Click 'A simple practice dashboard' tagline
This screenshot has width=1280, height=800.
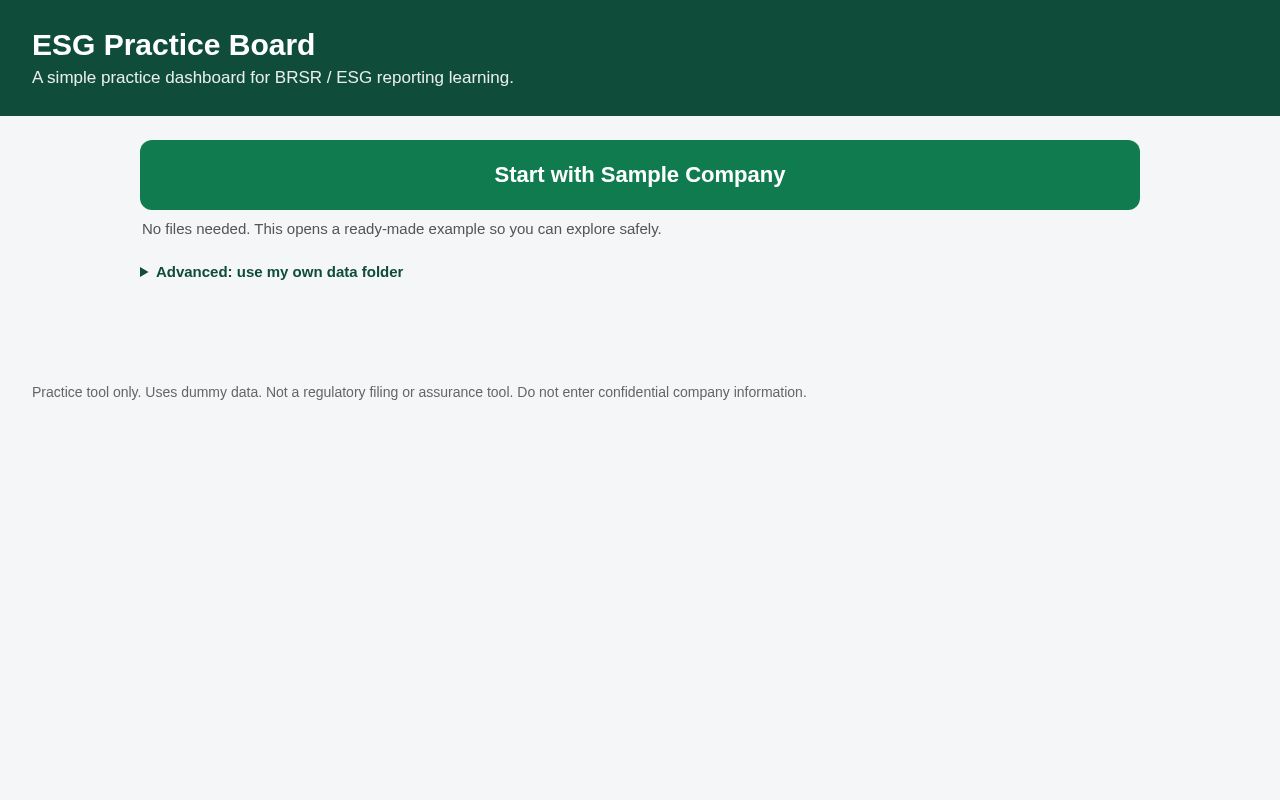pyautogui.click(x=139, y=78)
